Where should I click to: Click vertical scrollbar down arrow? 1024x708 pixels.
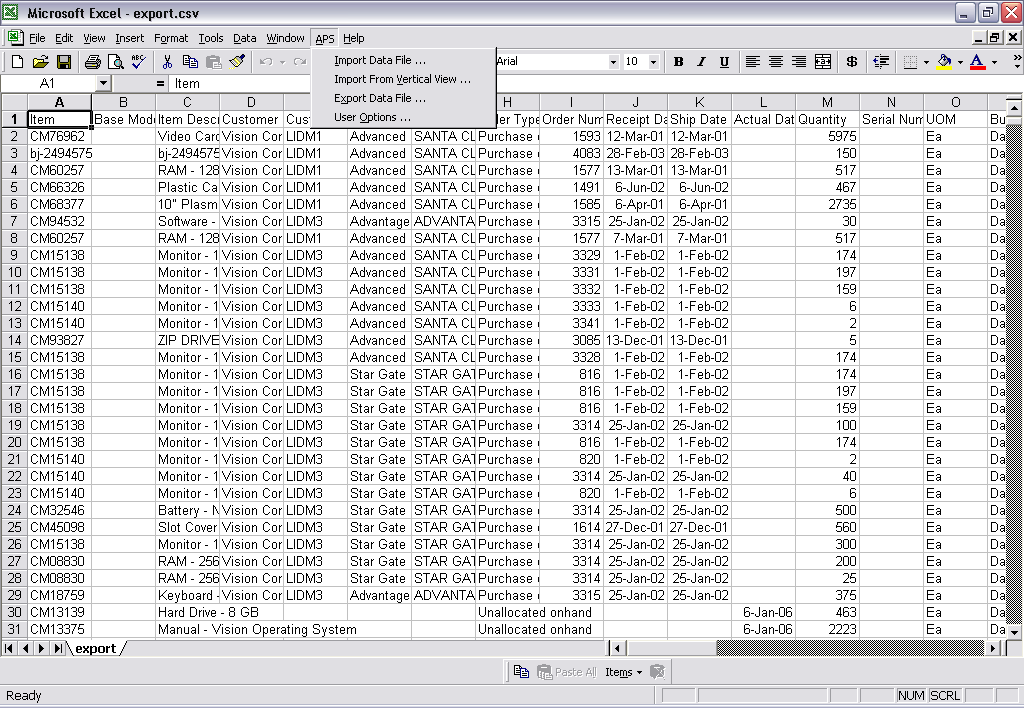point(1014,632)
